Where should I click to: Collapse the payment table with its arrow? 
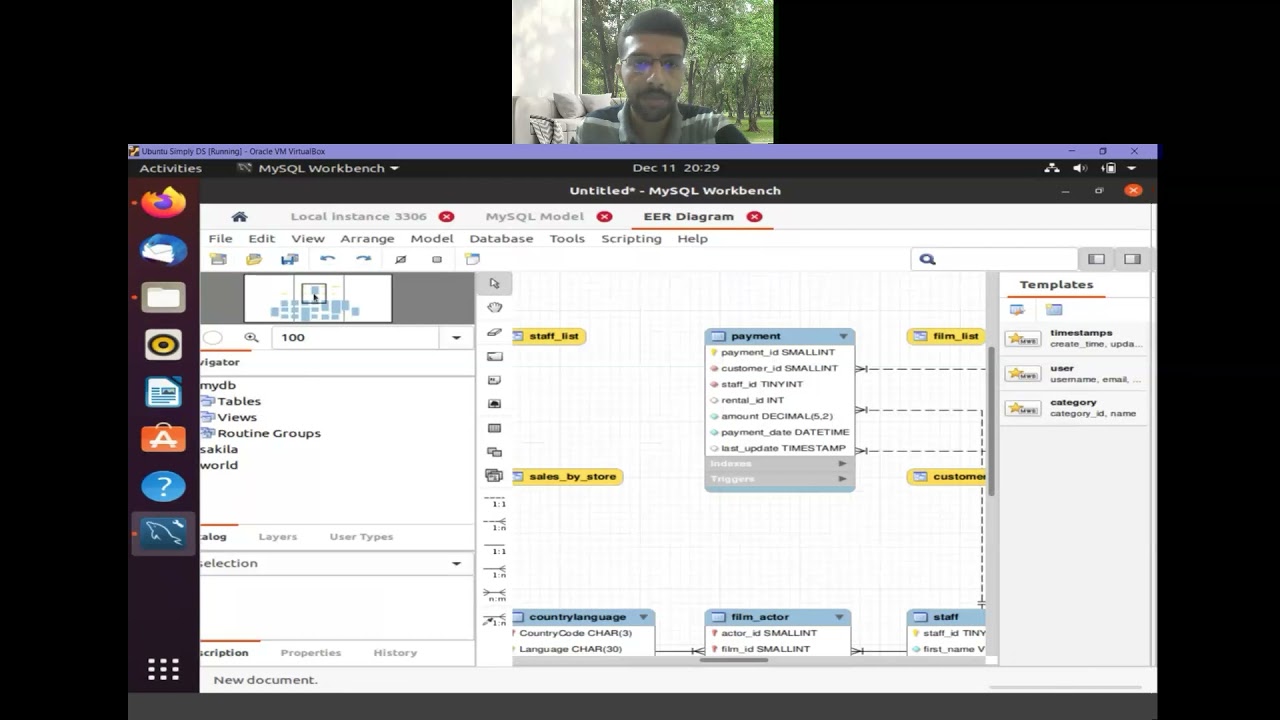[843, 336]
